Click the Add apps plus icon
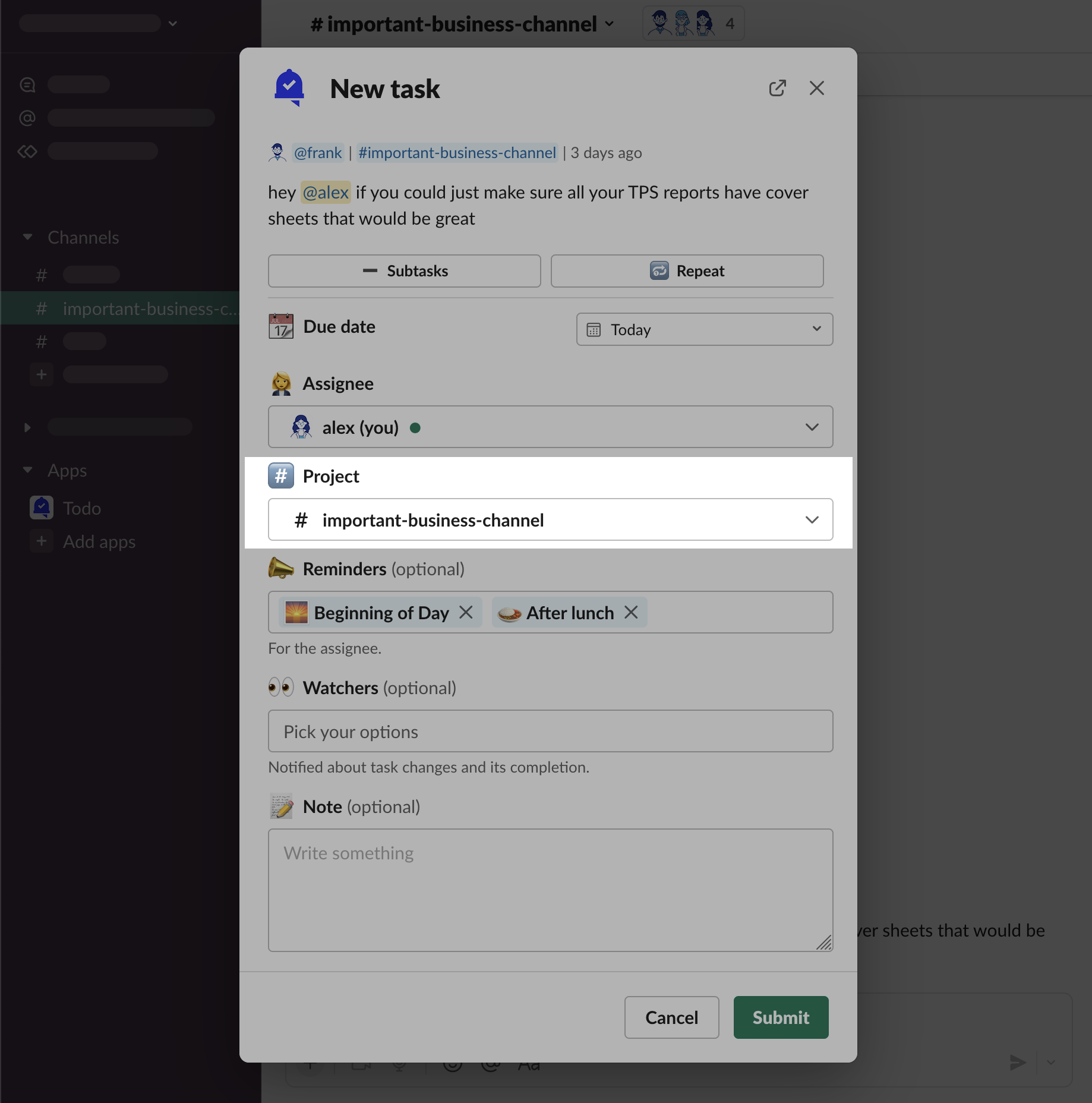This screenshot has width=1092, height=1103. 42,541
